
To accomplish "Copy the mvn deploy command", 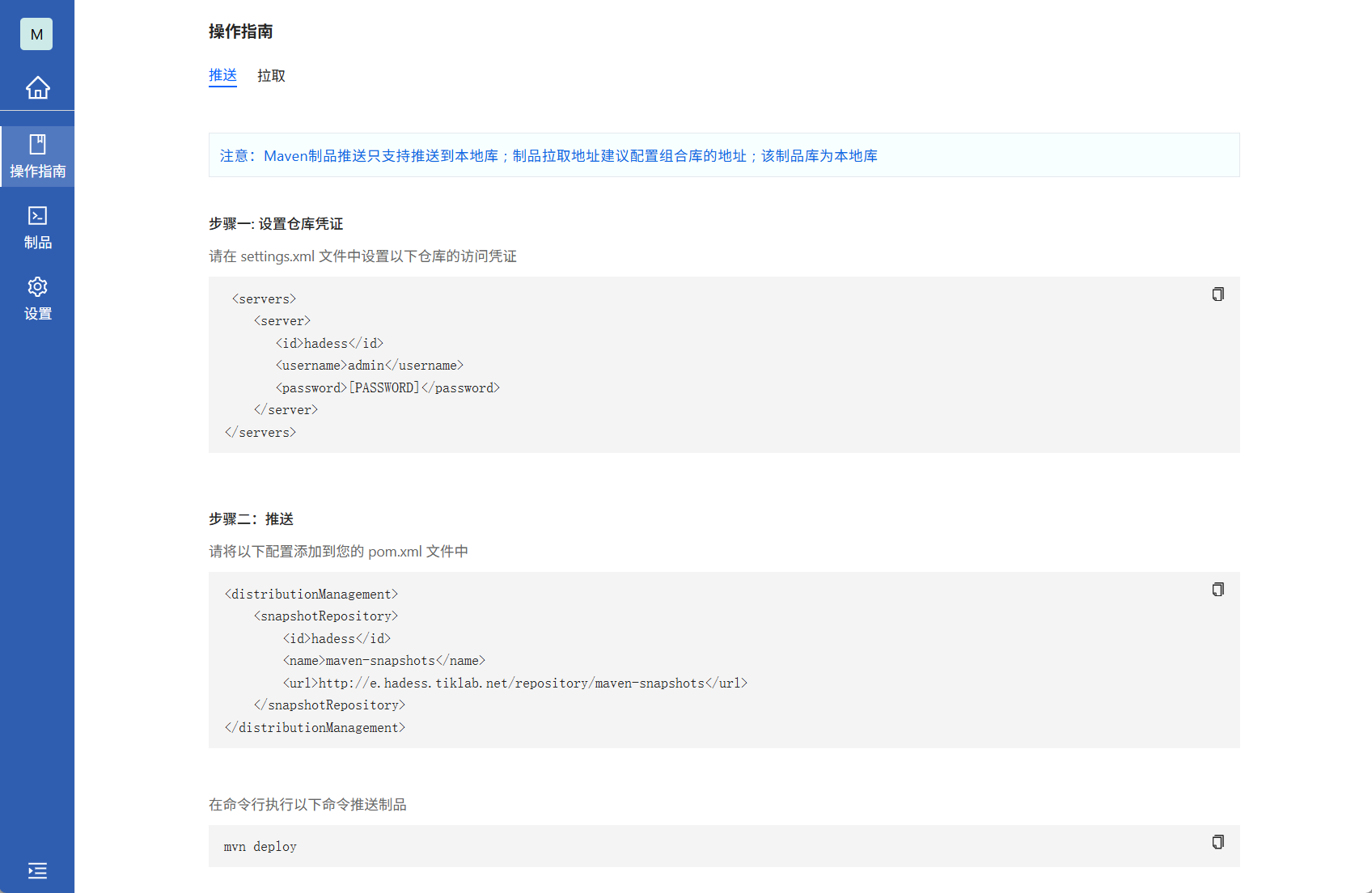I will coord(1217,842).
